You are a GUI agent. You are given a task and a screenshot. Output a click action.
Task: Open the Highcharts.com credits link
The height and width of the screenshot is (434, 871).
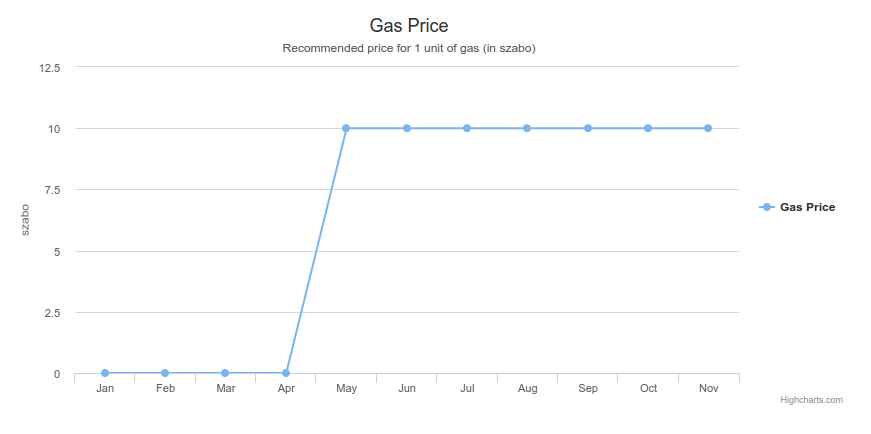811,400
